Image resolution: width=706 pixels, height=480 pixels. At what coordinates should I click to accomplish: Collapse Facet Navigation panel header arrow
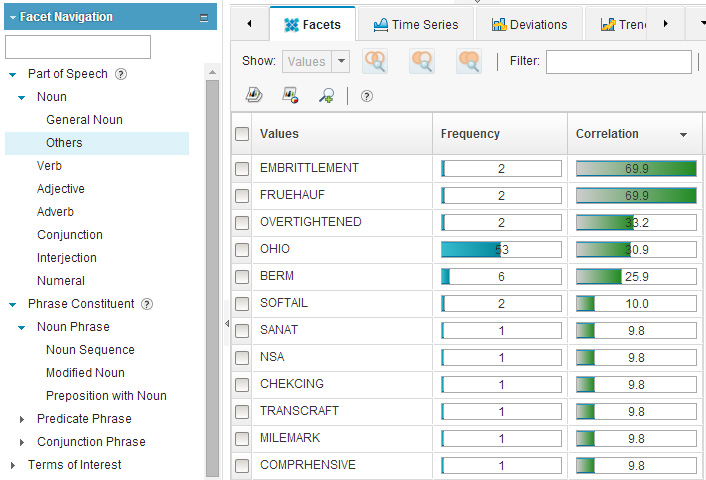(13, 18)
